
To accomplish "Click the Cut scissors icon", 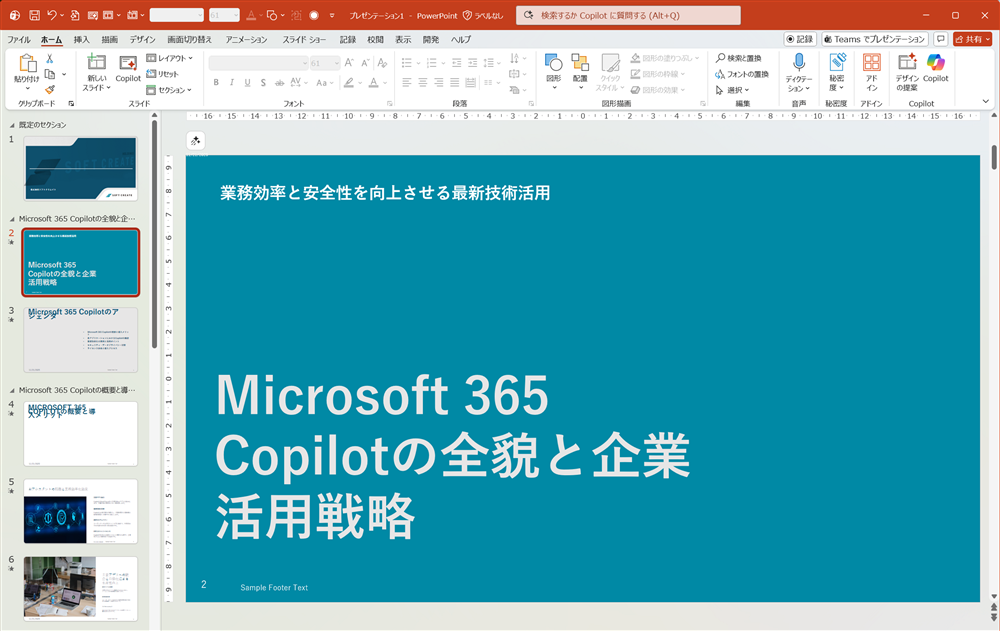I will point(50,59).
